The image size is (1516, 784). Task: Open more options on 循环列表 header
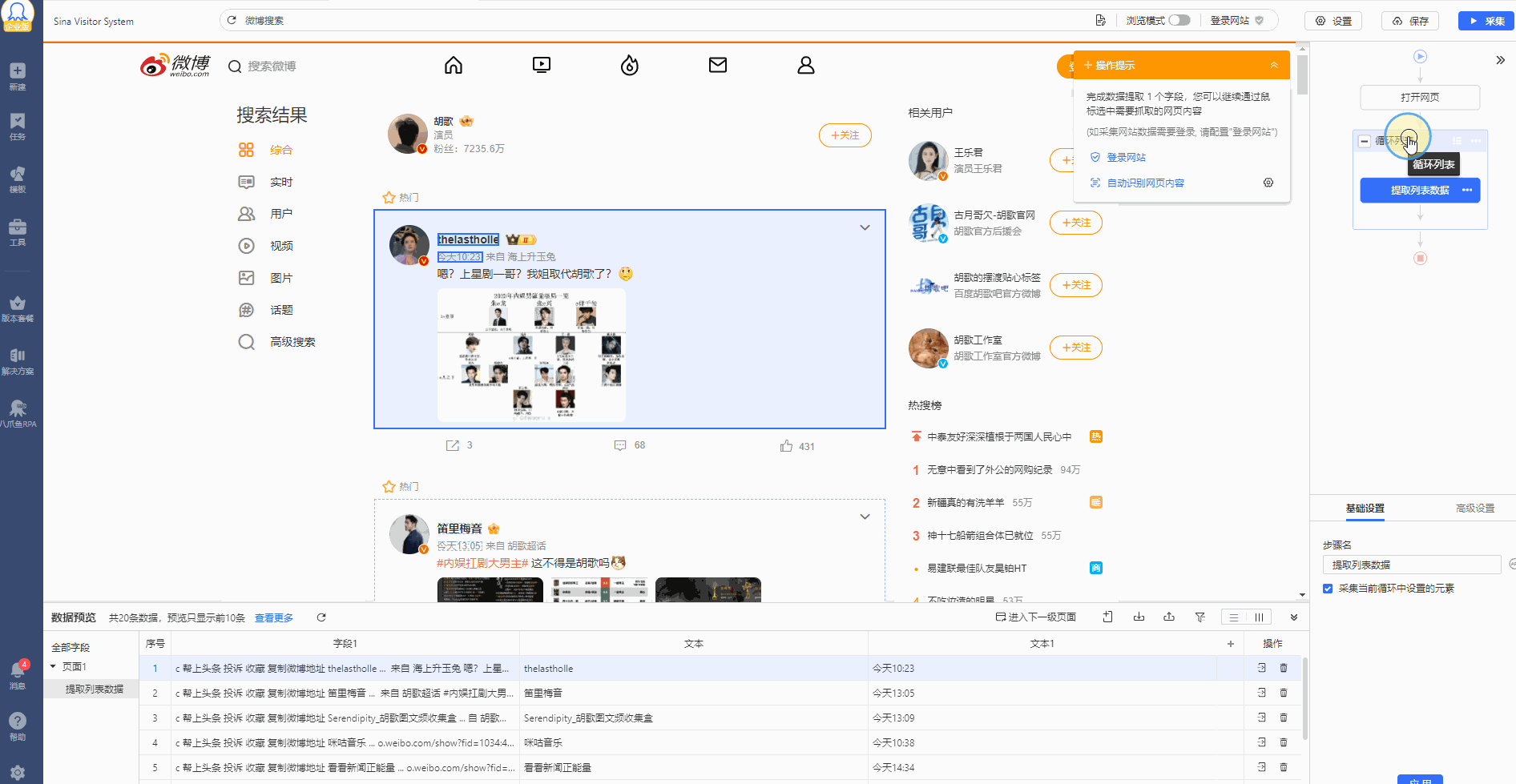[1476, 141]
